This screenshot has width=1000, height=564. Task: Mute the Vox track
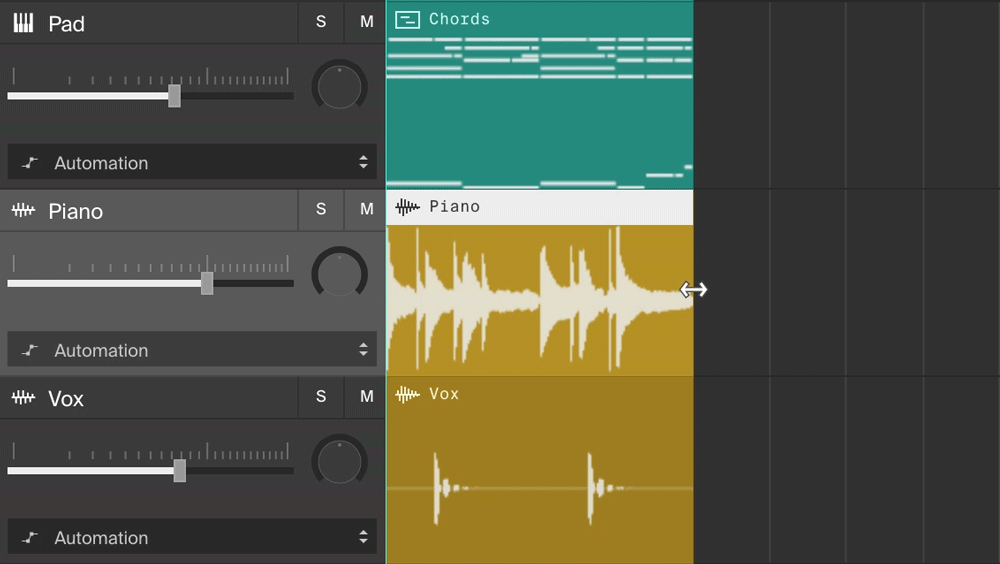(367, 397)
